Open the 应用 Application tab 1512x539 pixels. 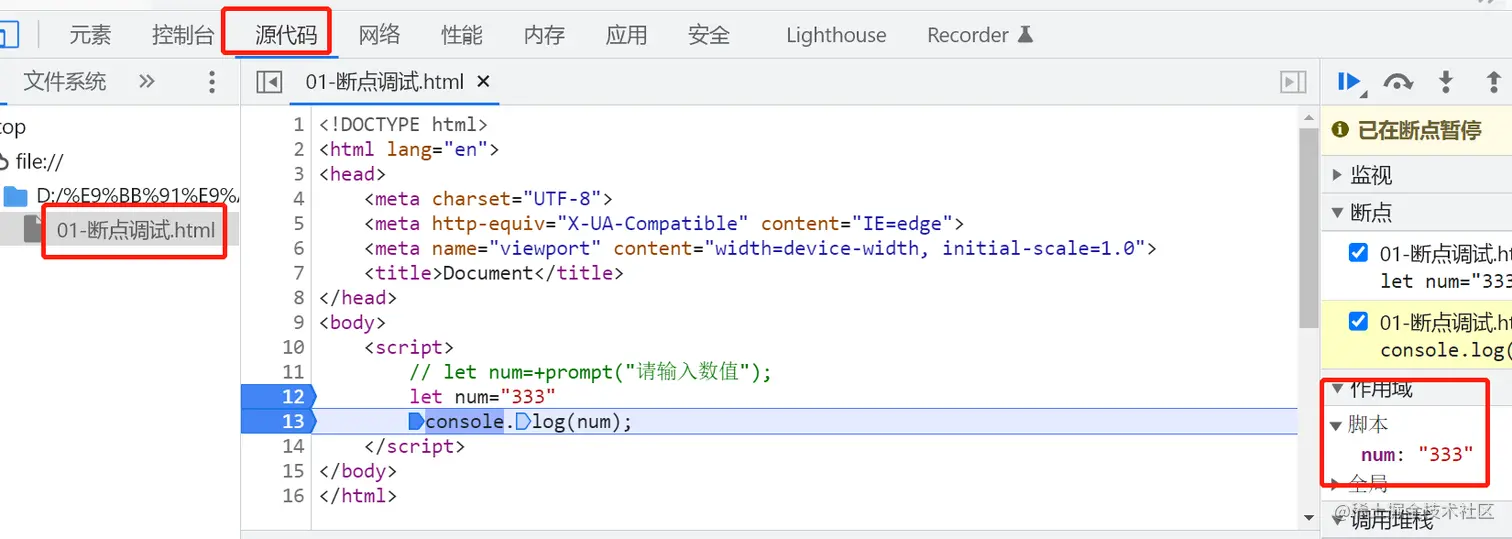click(626, 35)
